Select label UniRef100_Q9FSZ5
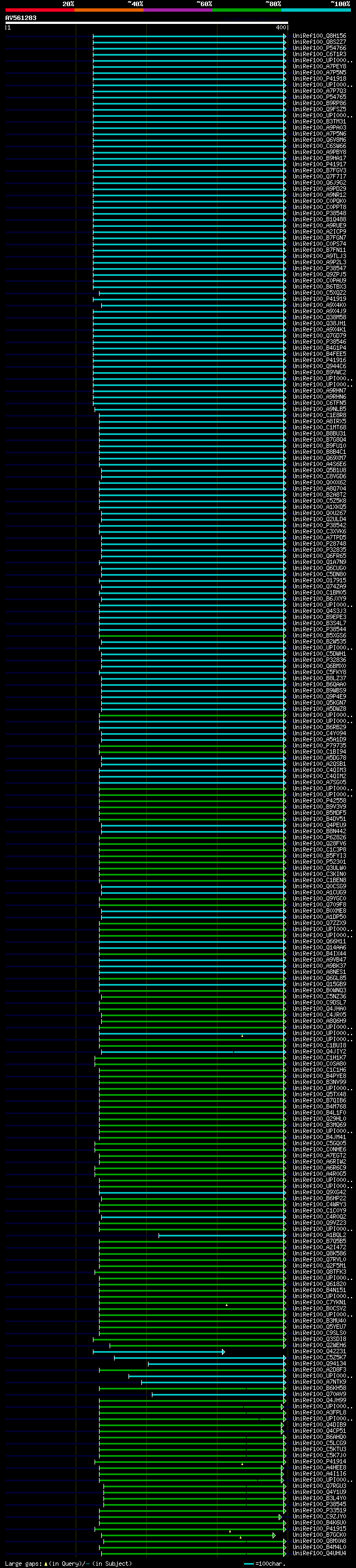Viewport: 356px width, 1568px height. click(319, 109)
